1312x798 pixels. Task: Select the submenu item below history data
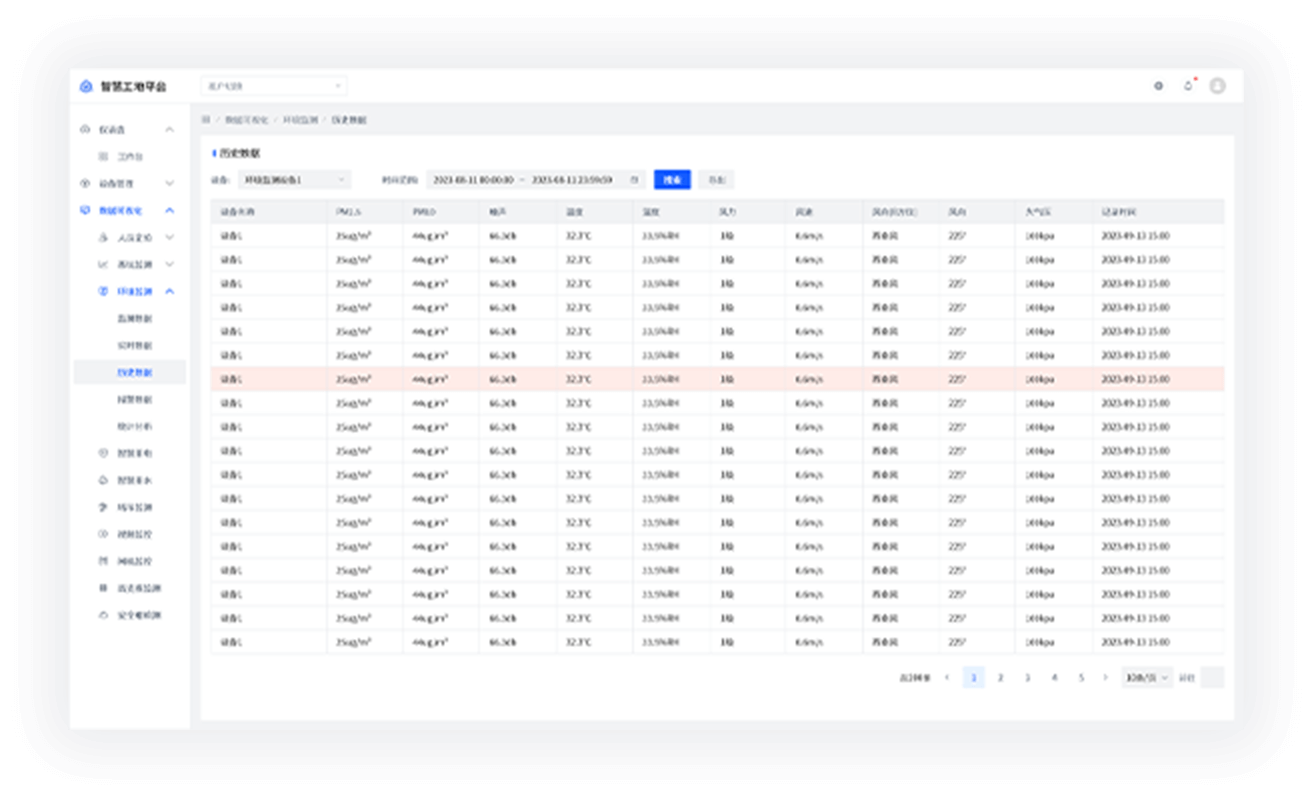[135, 399]
